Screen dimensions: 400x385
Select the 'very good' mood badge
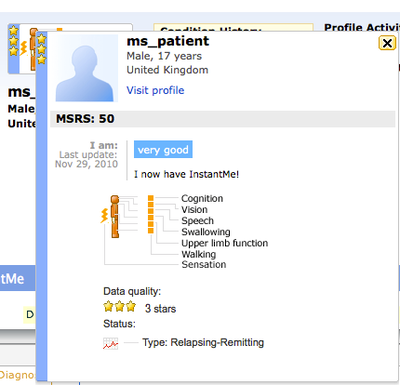(163, 149)
